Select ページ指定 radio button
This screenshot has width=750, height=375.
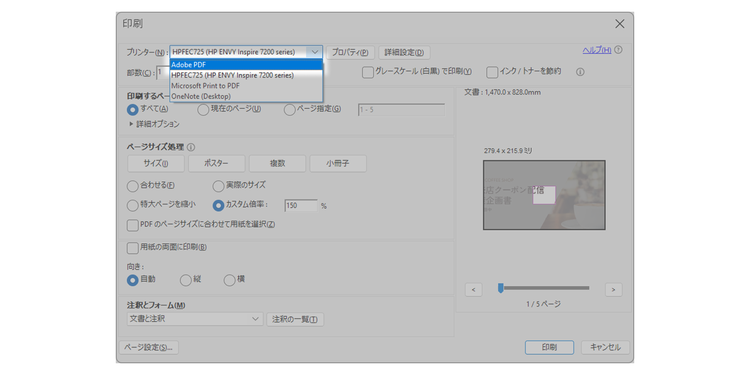click(x=289, y=110)
